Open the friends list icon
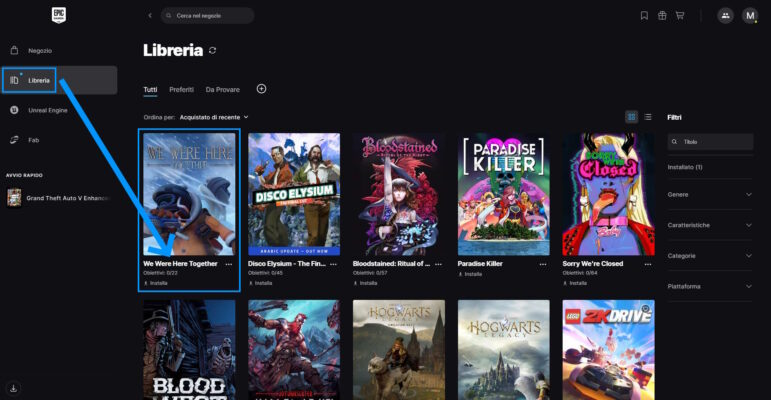The width and height of the screenshot is (771, 400). pyautogui.click(x=724, y=16)
